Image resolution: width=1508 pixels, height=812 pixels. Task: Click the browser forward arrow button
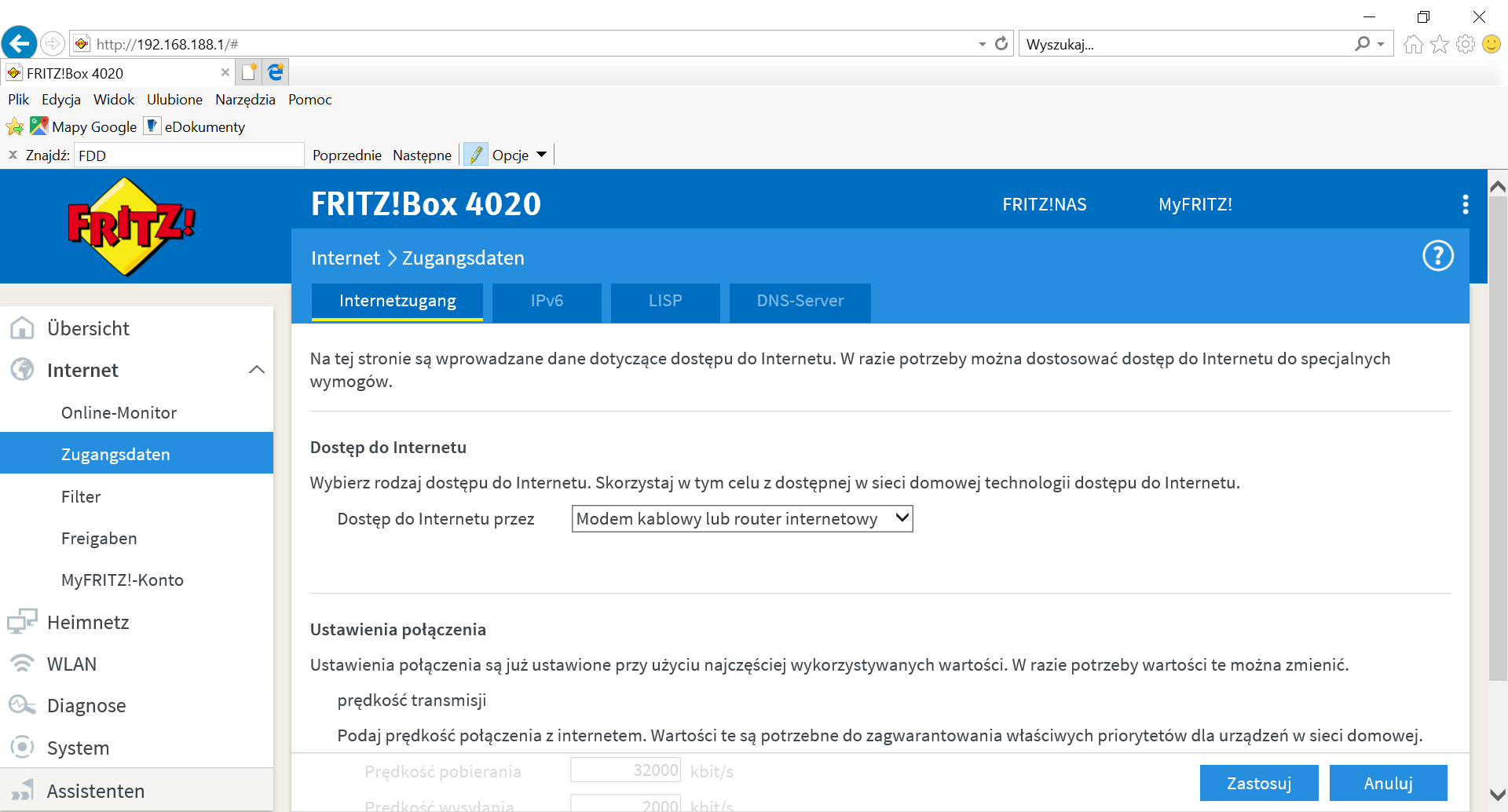pyautogui.click(x=52, y=43)
